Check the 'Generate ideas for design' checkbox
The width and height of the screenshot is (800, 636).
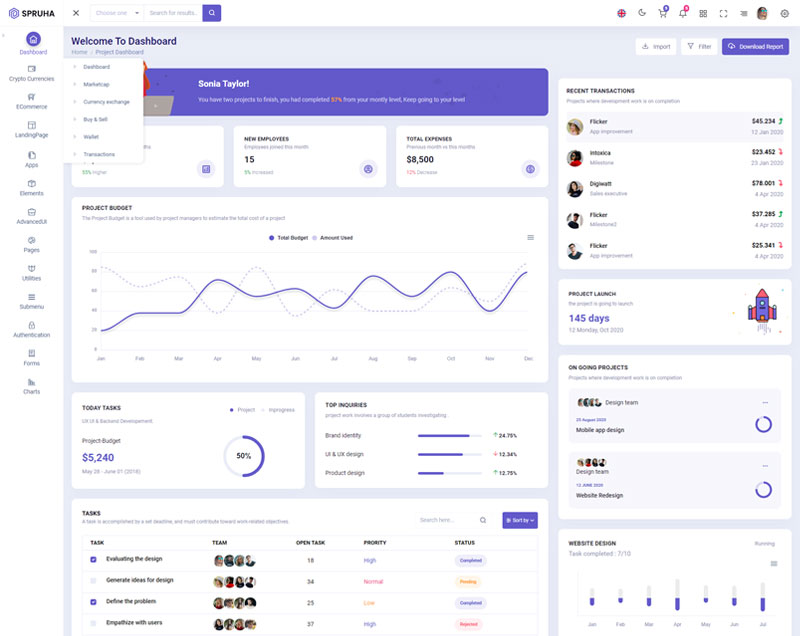coord(94,581)
